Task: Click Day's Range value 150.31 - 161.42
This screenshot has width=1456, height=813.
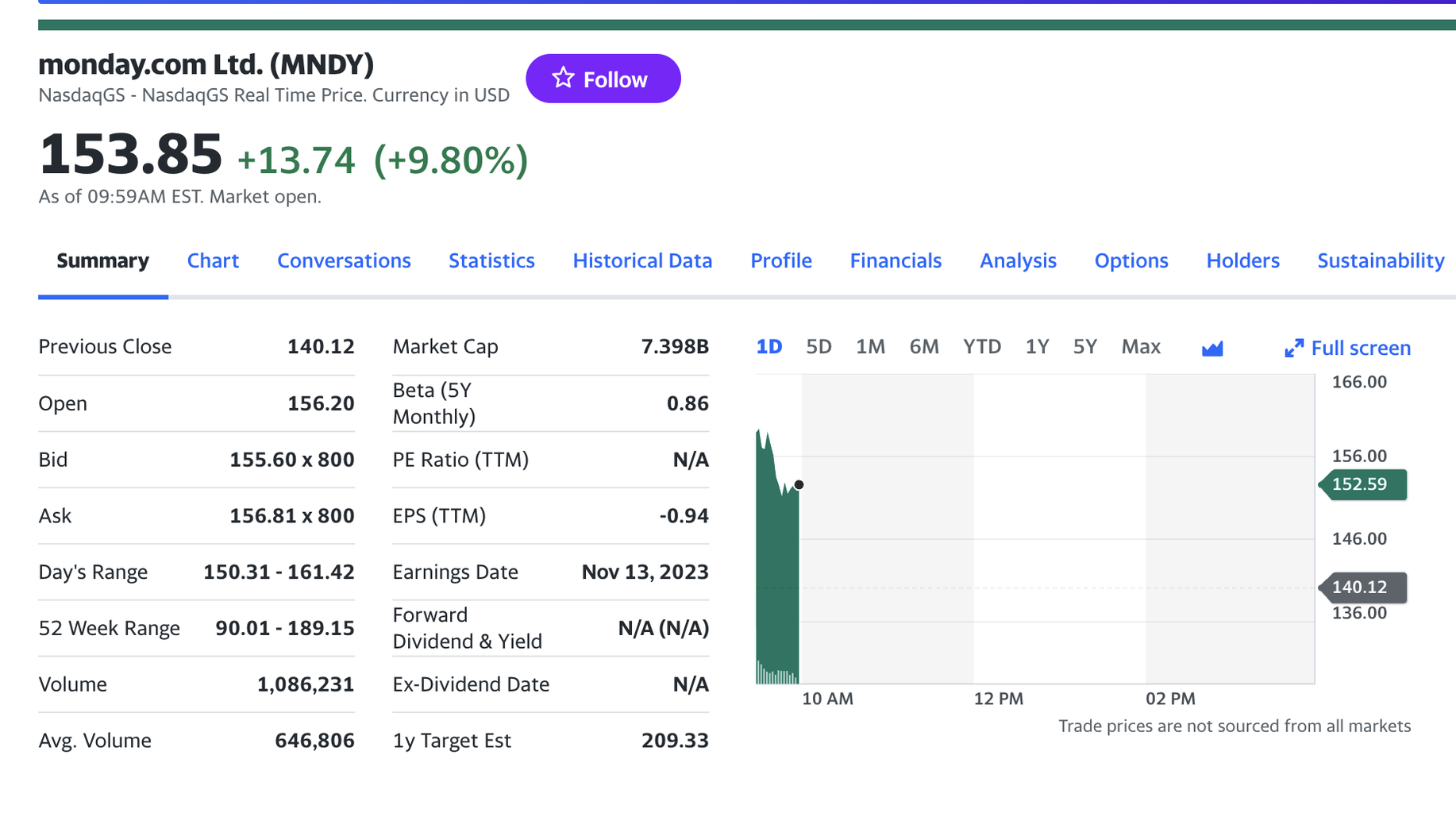Action: 279,572
